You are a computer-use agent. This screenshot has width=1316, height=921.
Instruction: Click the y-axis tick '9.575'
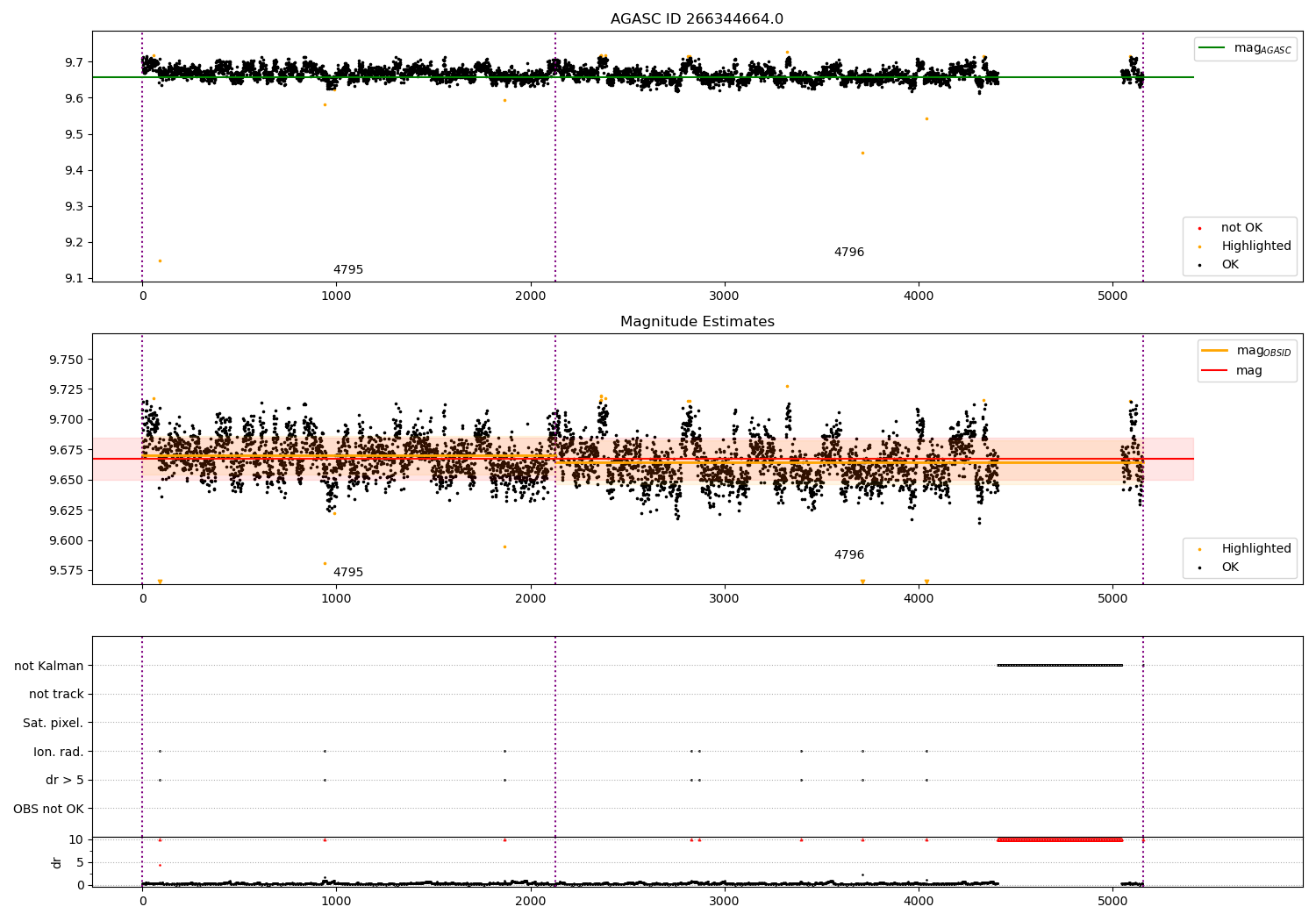(x=67, y=570)
